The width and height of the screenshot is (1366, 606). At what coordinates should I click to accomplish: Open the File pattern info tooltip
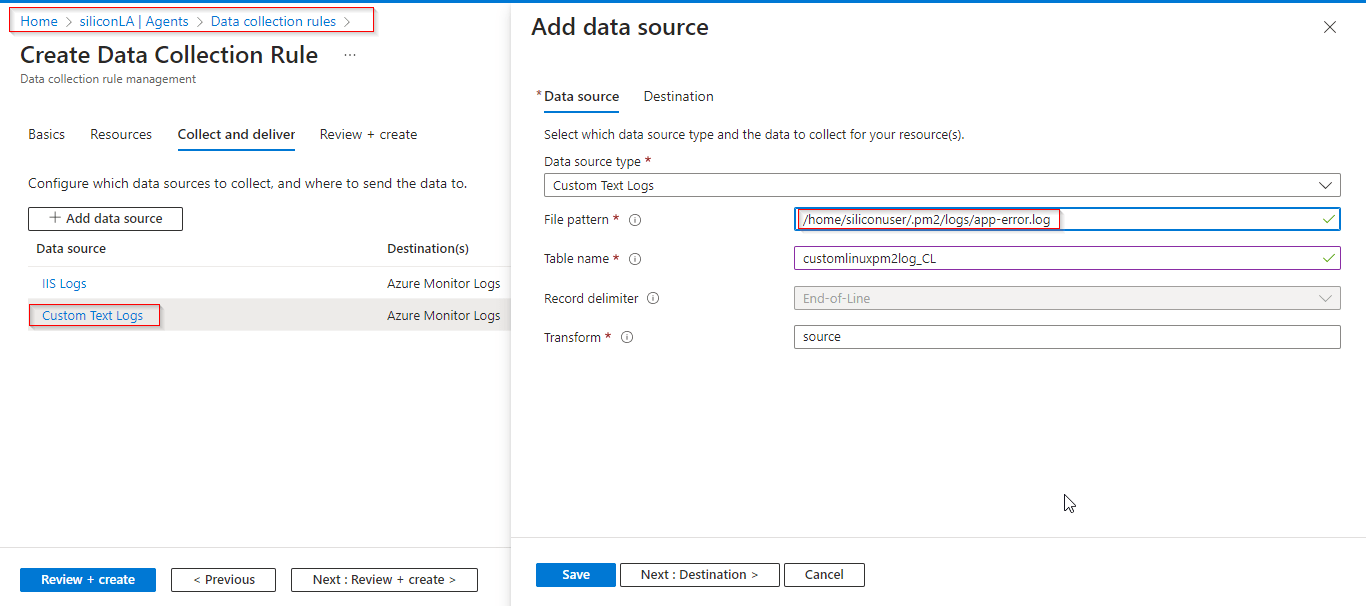pyautogui.click(x=635, y=219)
